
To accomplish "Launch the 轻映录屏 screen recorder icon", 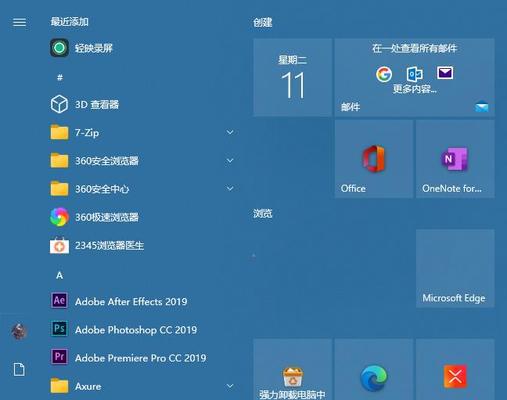I will pyautogui.click(x=59, y=48).
